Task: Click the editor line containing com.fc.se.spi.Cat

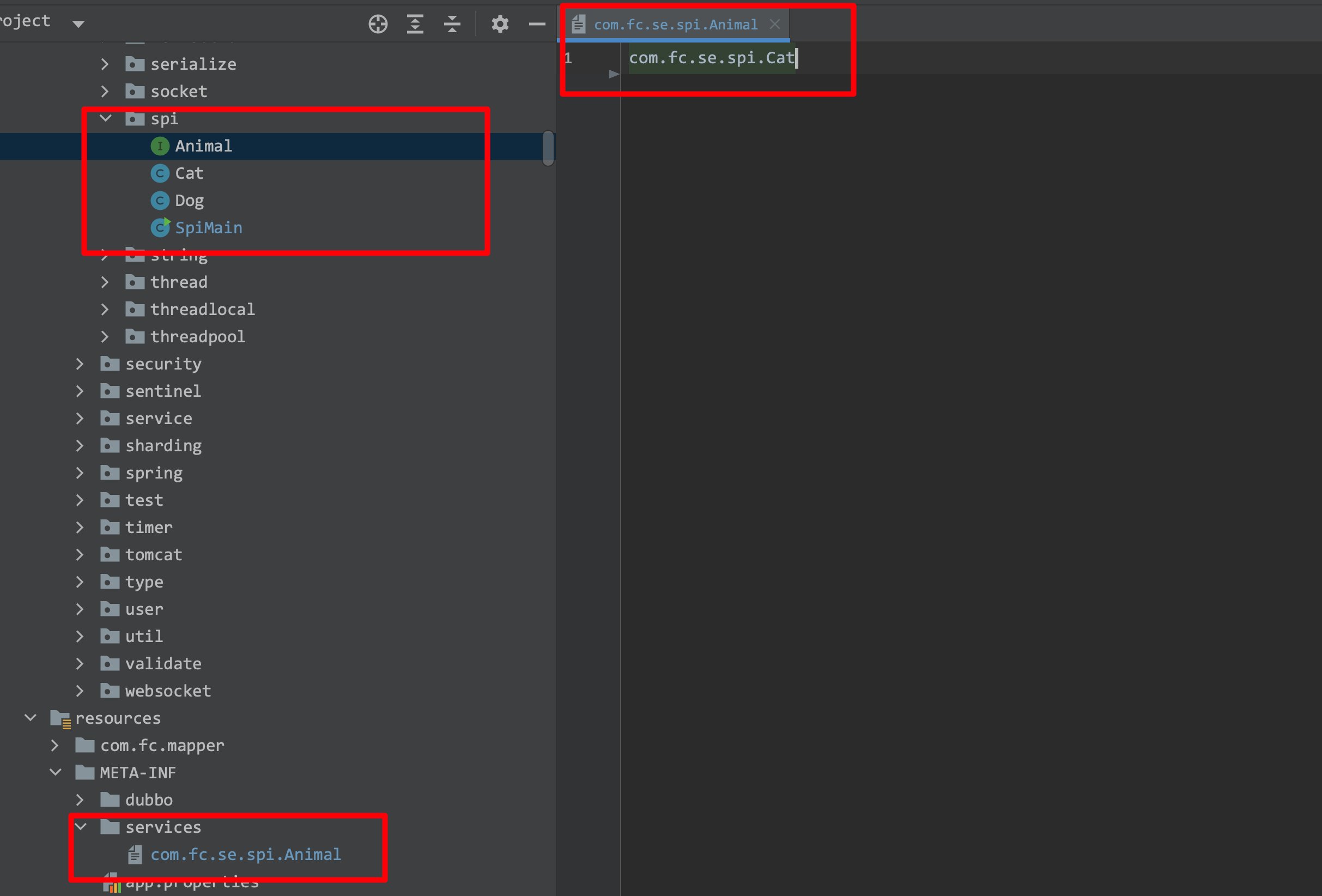Action: click(x=711, y=57)
